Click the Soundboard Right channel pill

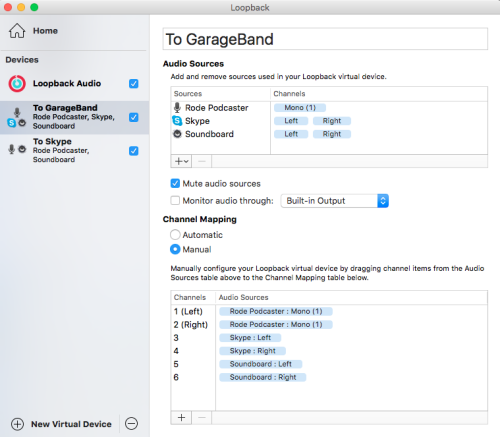click(332, 134)
